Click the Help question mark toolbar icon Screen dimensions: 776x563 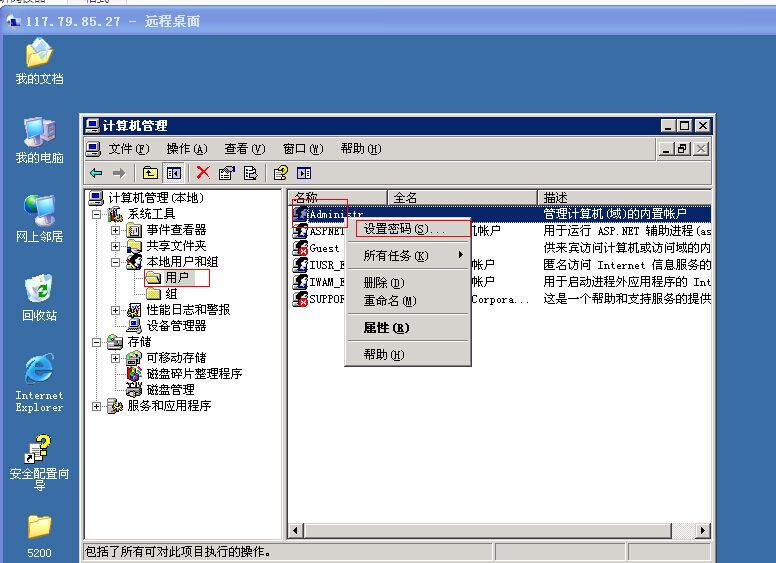(281, 173)
